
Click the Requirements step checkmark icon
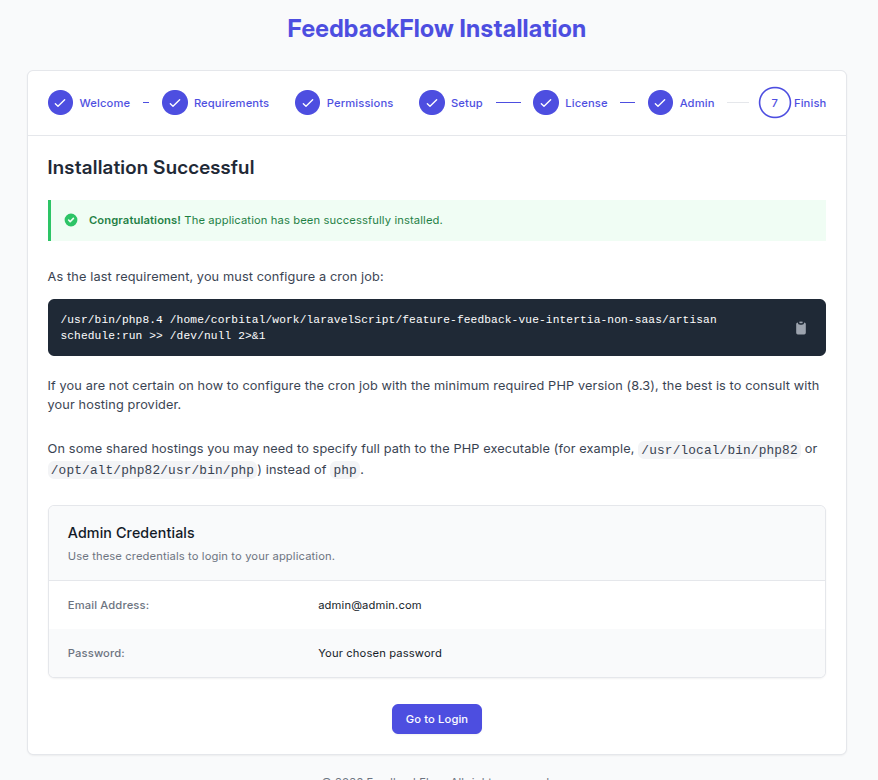(175, 103)
